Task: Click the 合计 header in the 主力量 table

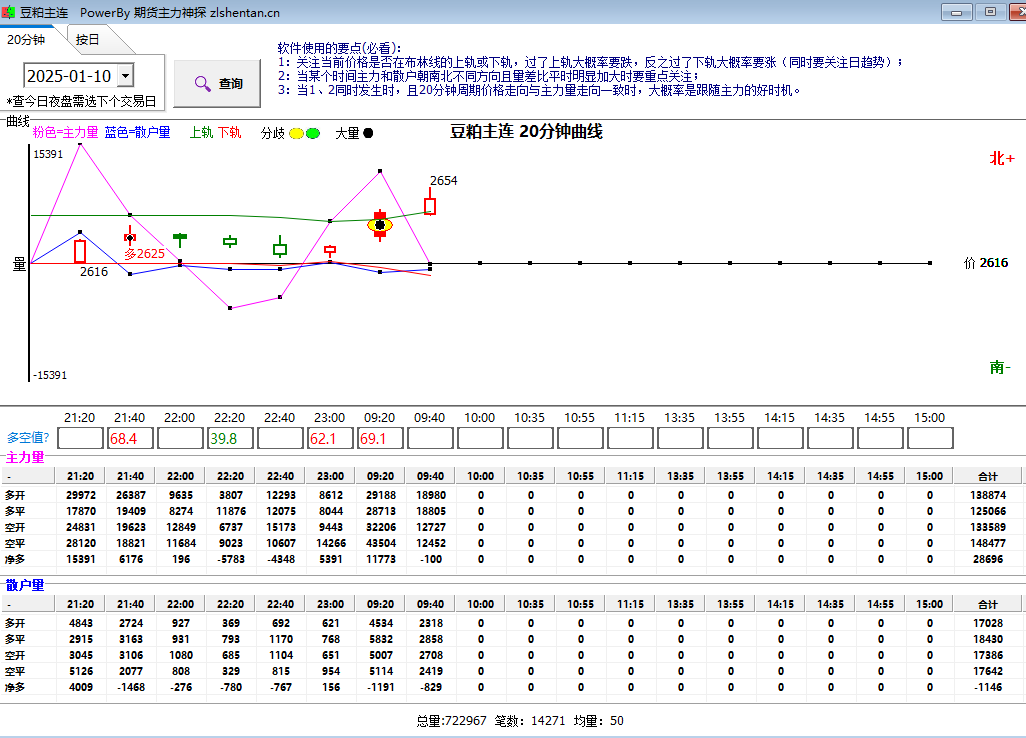Action: [987, 477]
